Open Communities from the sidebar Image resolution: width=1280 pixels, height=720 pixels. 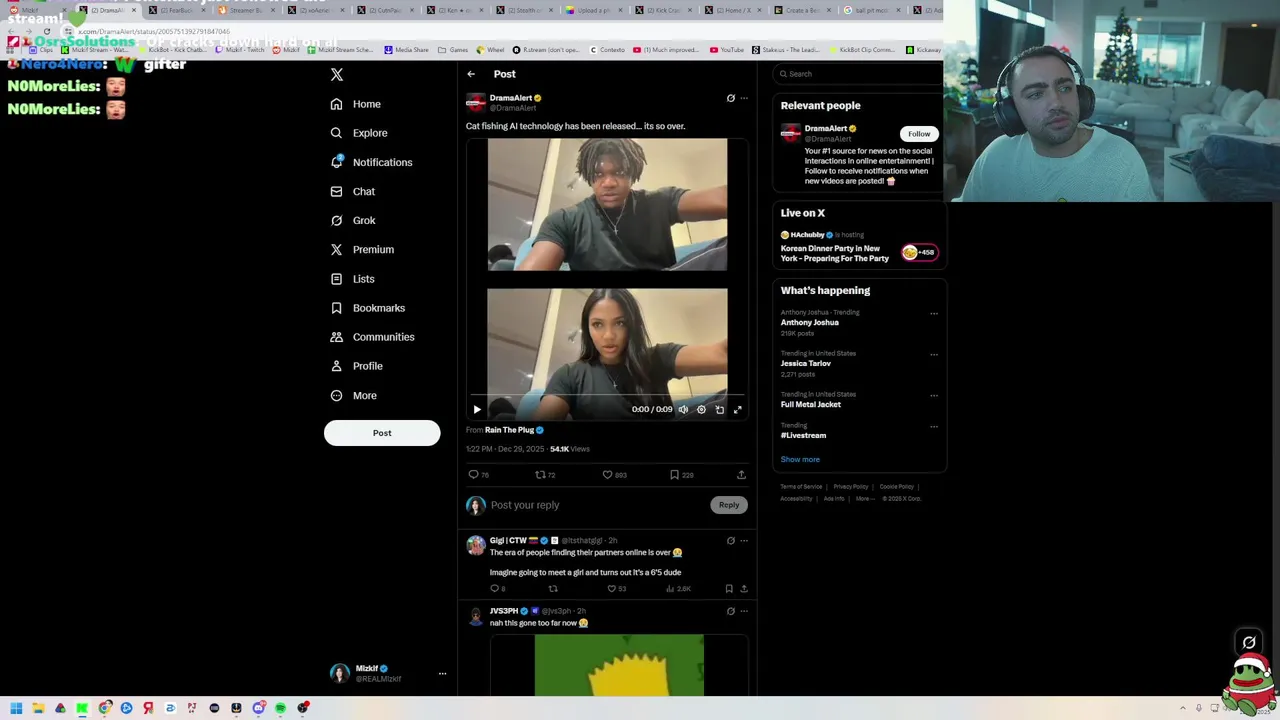coord(372,337)
